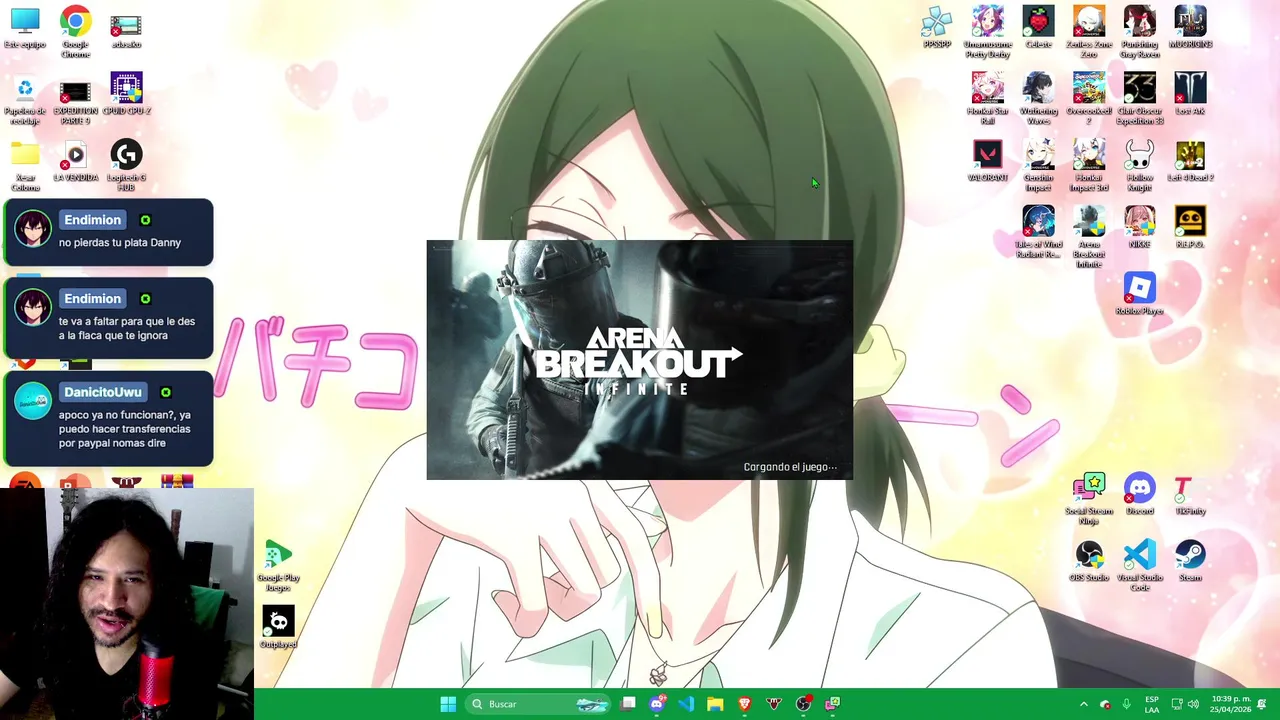Select the Left 4 Dead 2 desktop icon
The image size is (1280, 720).
(x=1190, y=161)
